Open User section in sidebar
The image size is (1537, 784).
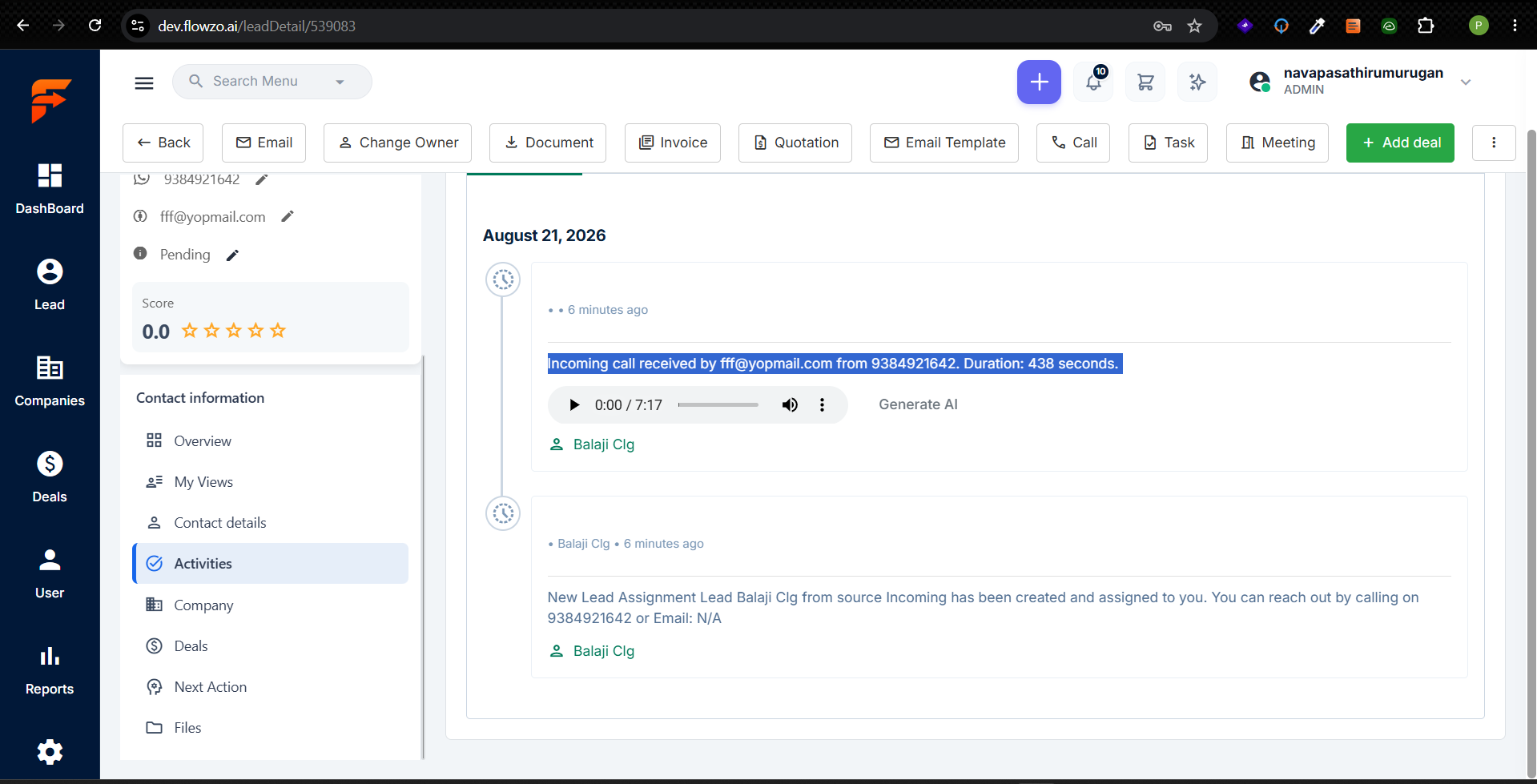(x=50, y=574)
